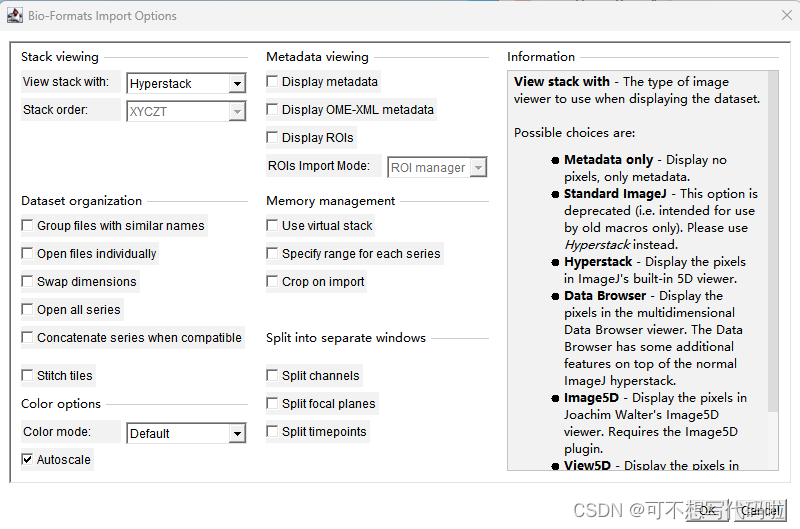Tick Crop on import checkbox
The image size is (800, 529).
pyautogui.click(x=272, y=281)
